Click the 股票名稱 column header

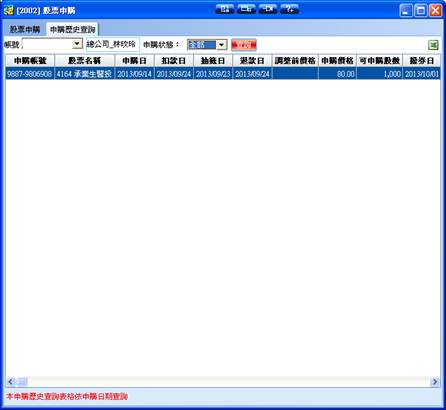[x=85, y=61]
